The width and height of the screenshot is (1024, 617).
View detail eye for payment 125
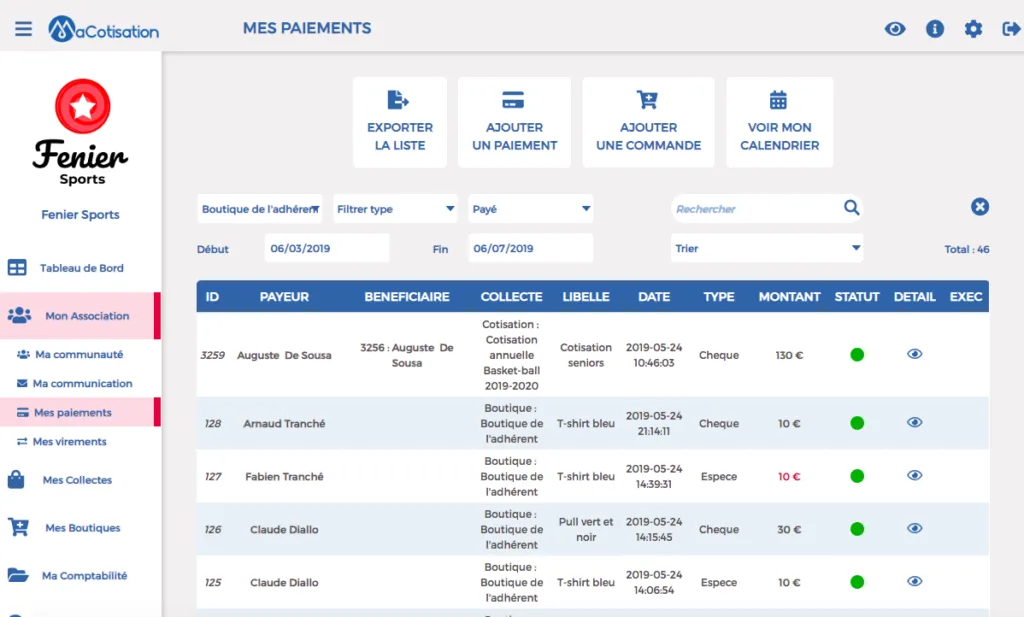click(x=914, y=581)
